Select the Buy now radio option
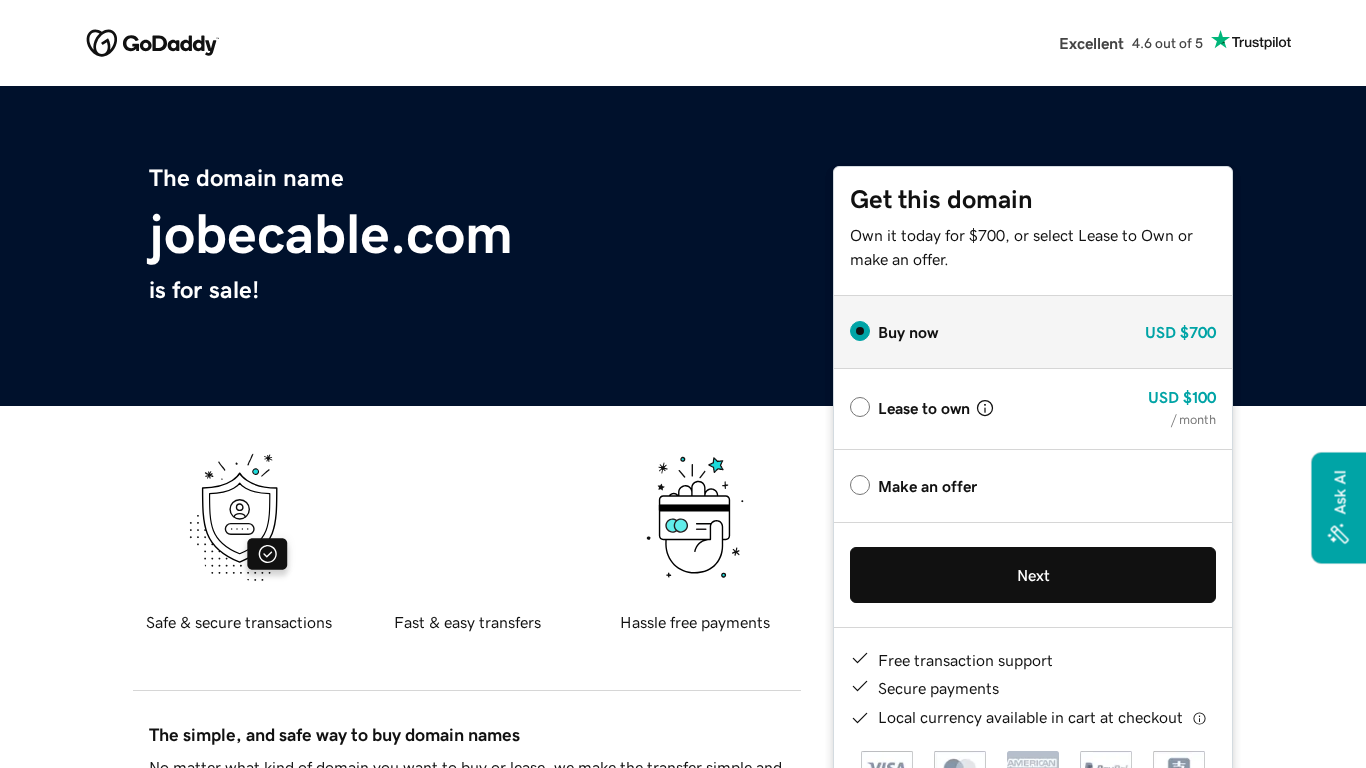The image size is (1366, 768). (x=860, y=331)
